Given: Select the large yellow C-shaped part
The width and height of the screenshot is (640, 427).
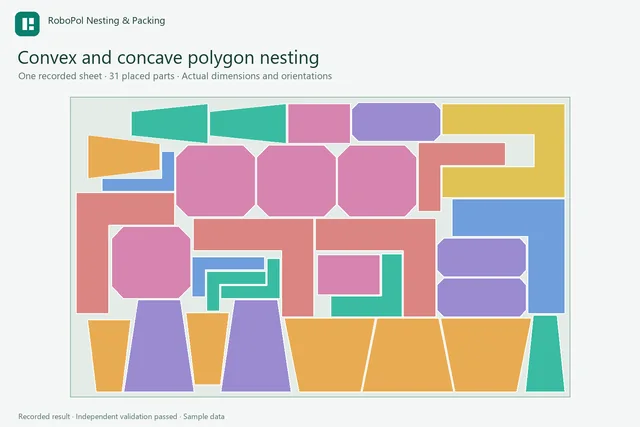Looking at the screenshot, I should click(549, 151).
